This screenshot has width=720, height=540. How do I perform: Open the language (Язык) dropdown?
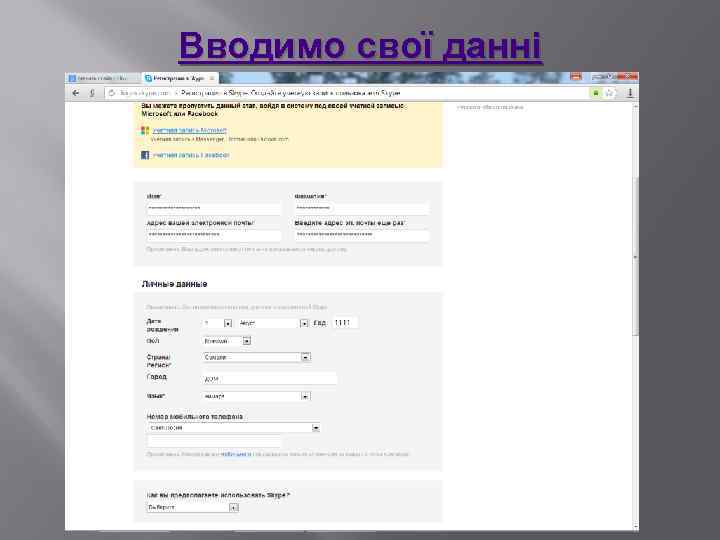(x=257, y=396)
